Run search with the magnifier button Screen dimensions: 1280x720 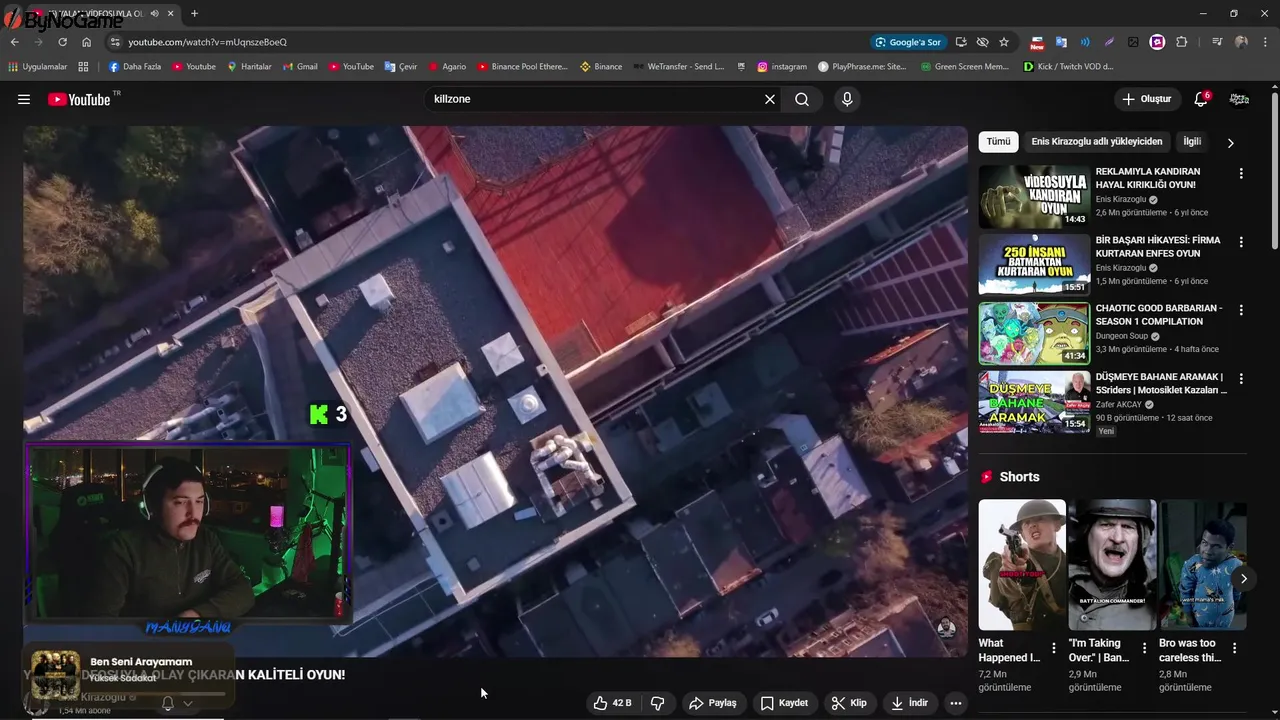pyautogui.click(x=802, y=99)
